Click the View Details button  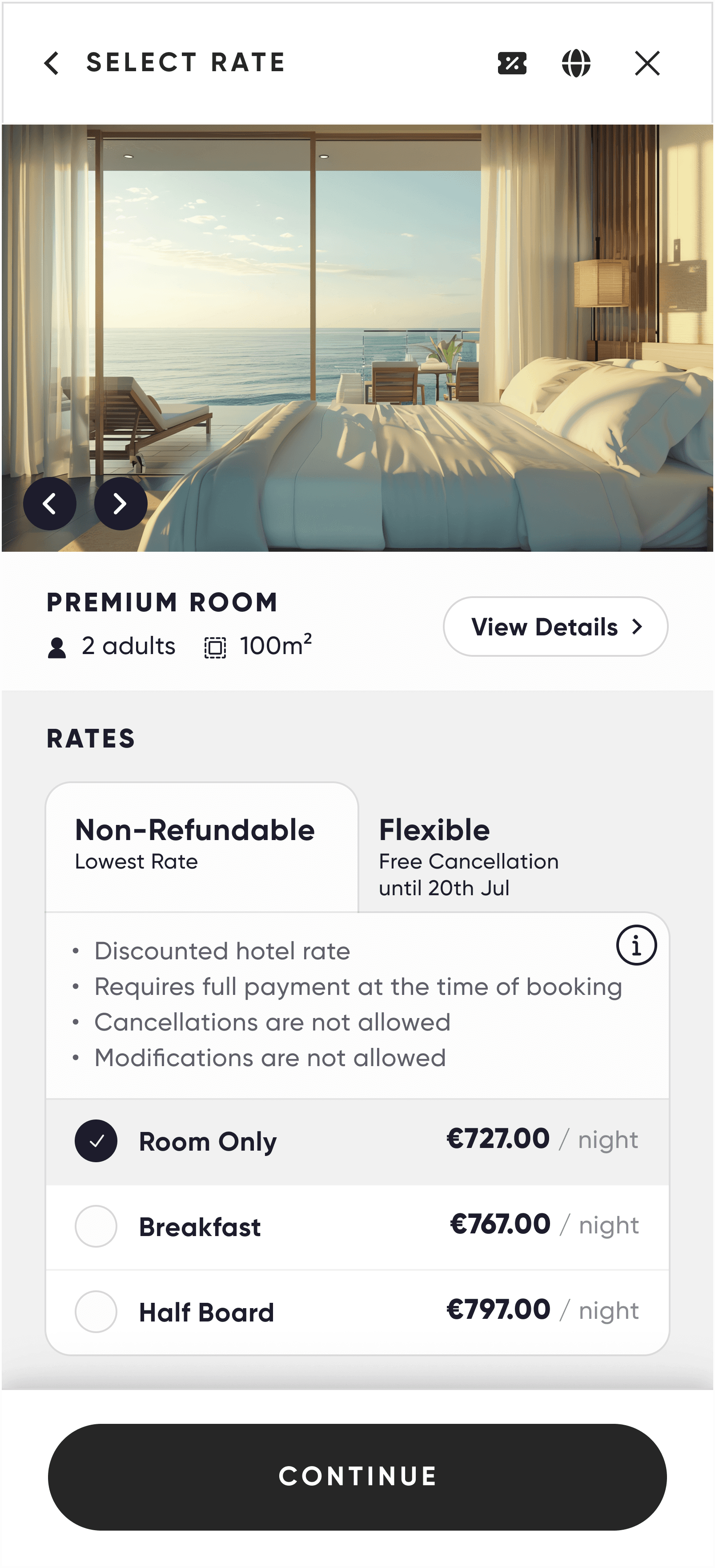(x=555, y=627)
